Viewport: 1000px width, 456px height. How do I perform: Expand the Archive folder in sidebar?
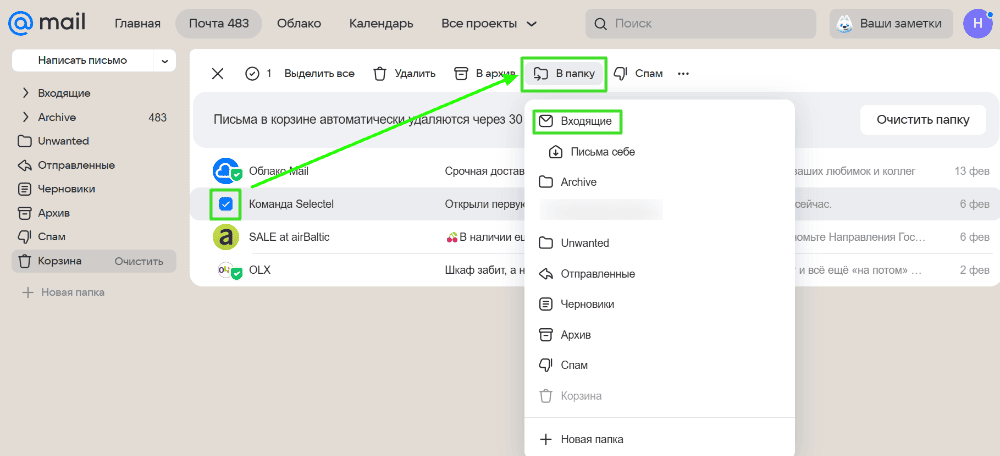click(x=26, y=117)
